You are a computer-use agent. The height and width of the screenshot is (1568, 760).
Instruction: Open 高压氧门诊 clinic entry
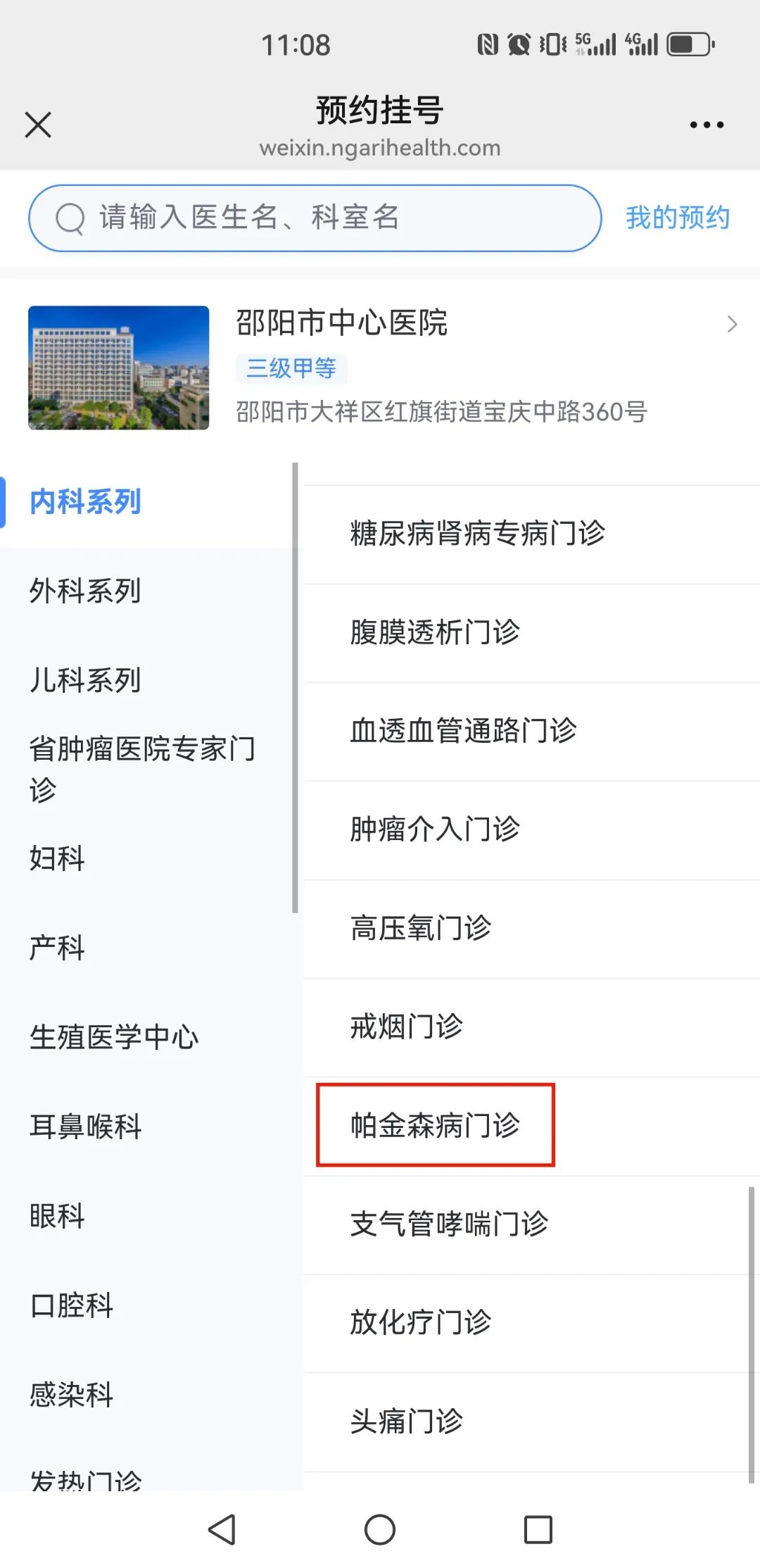[421, 928]
